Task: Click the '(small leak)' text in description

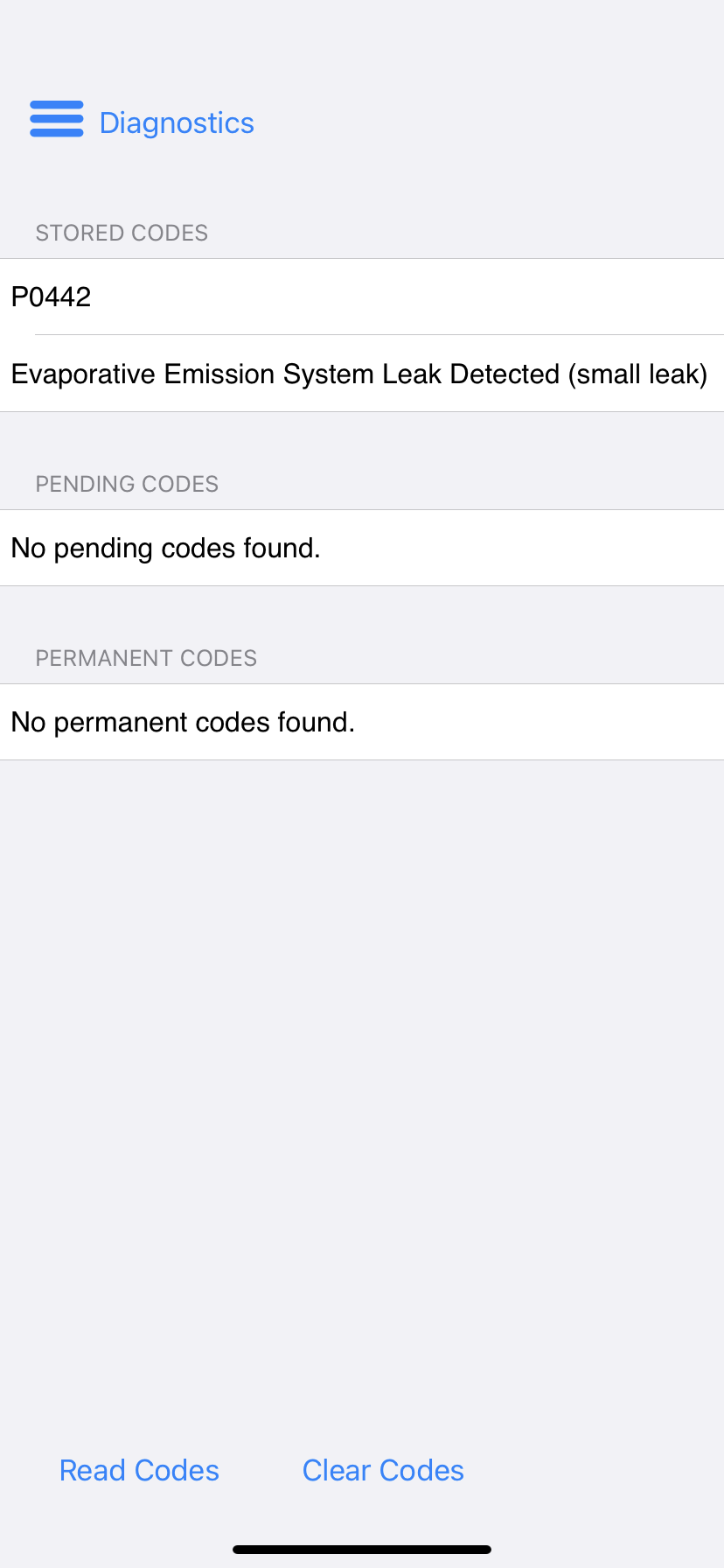Action: click(x=637, y=374)
